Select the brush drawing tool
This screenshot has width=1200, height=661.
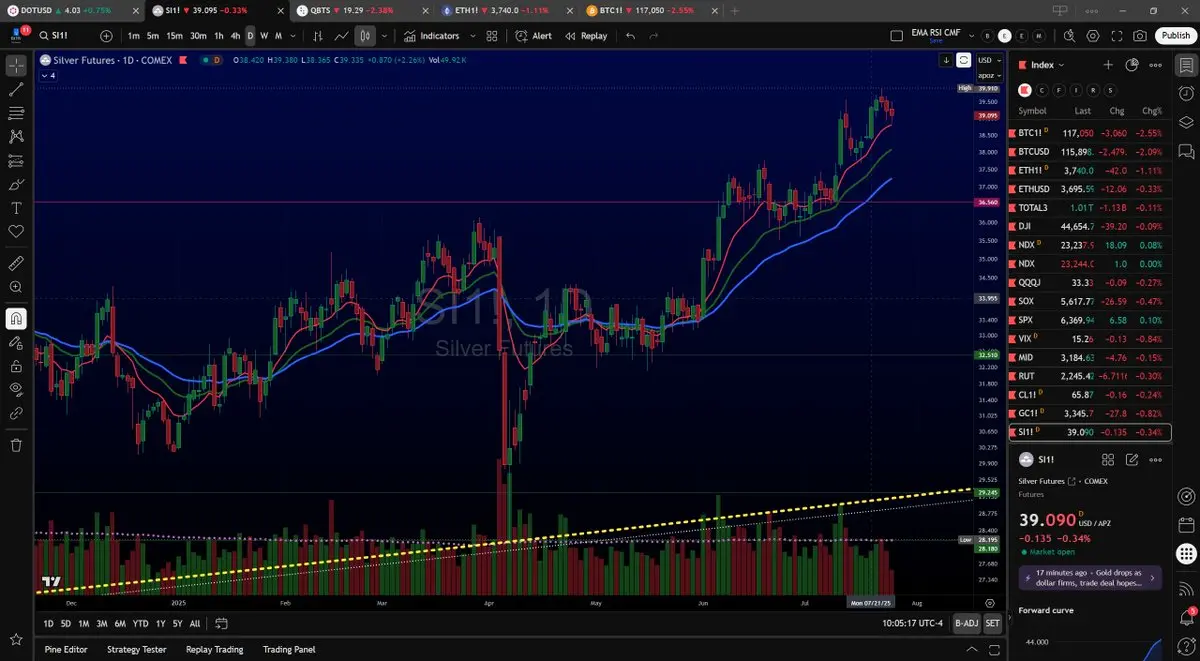tap(16, 185)
